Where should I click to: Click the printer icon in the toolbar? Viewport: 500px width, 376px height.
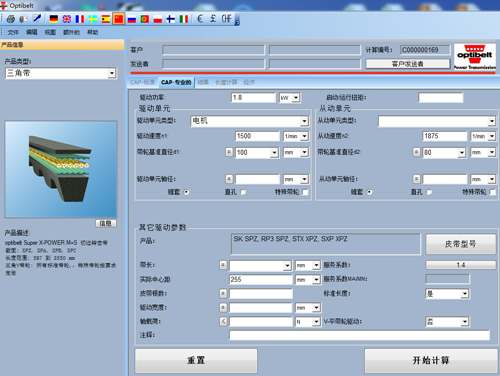click(x=11, y=19)
